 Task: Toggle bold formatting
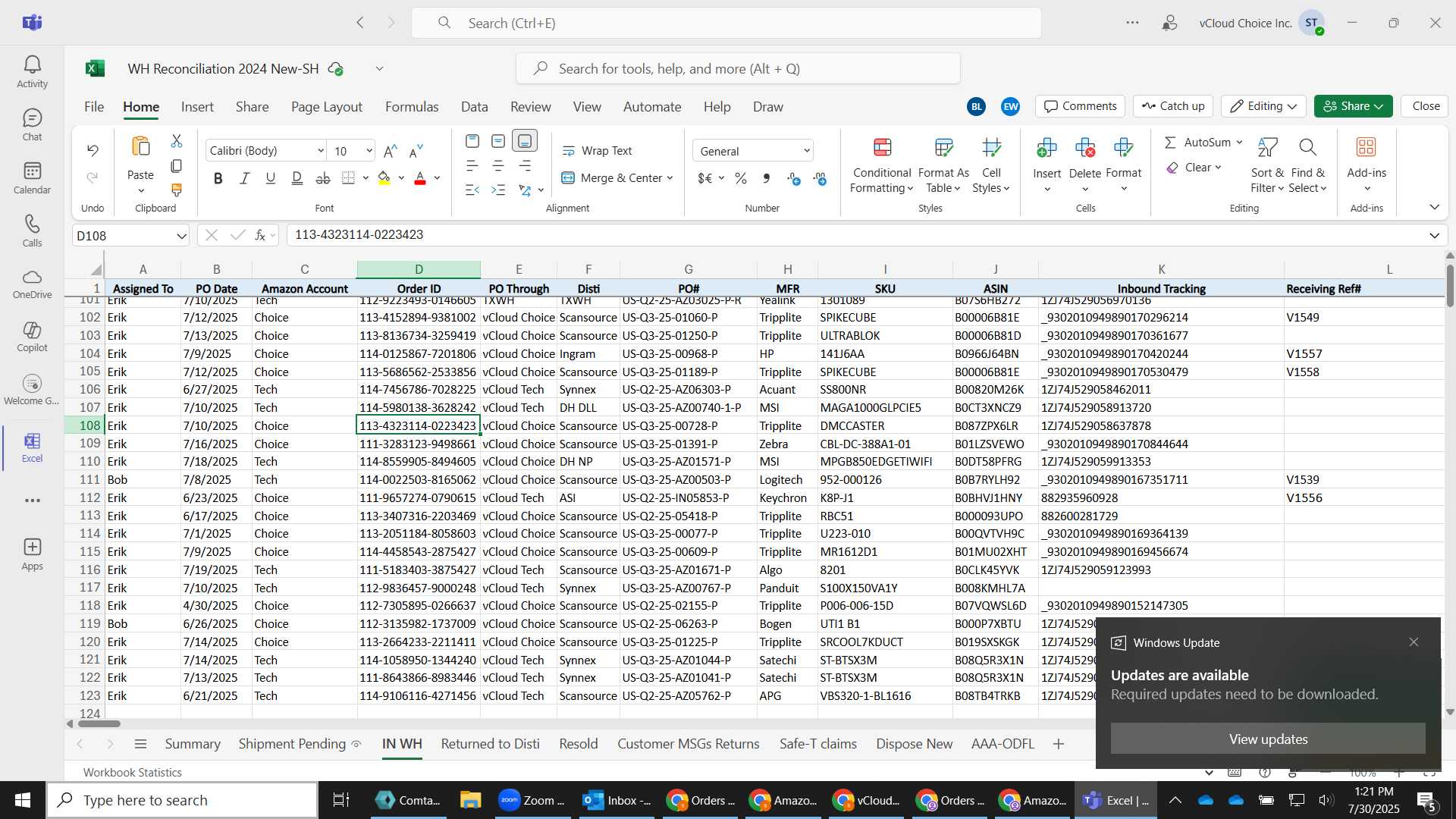coord(218,178)
